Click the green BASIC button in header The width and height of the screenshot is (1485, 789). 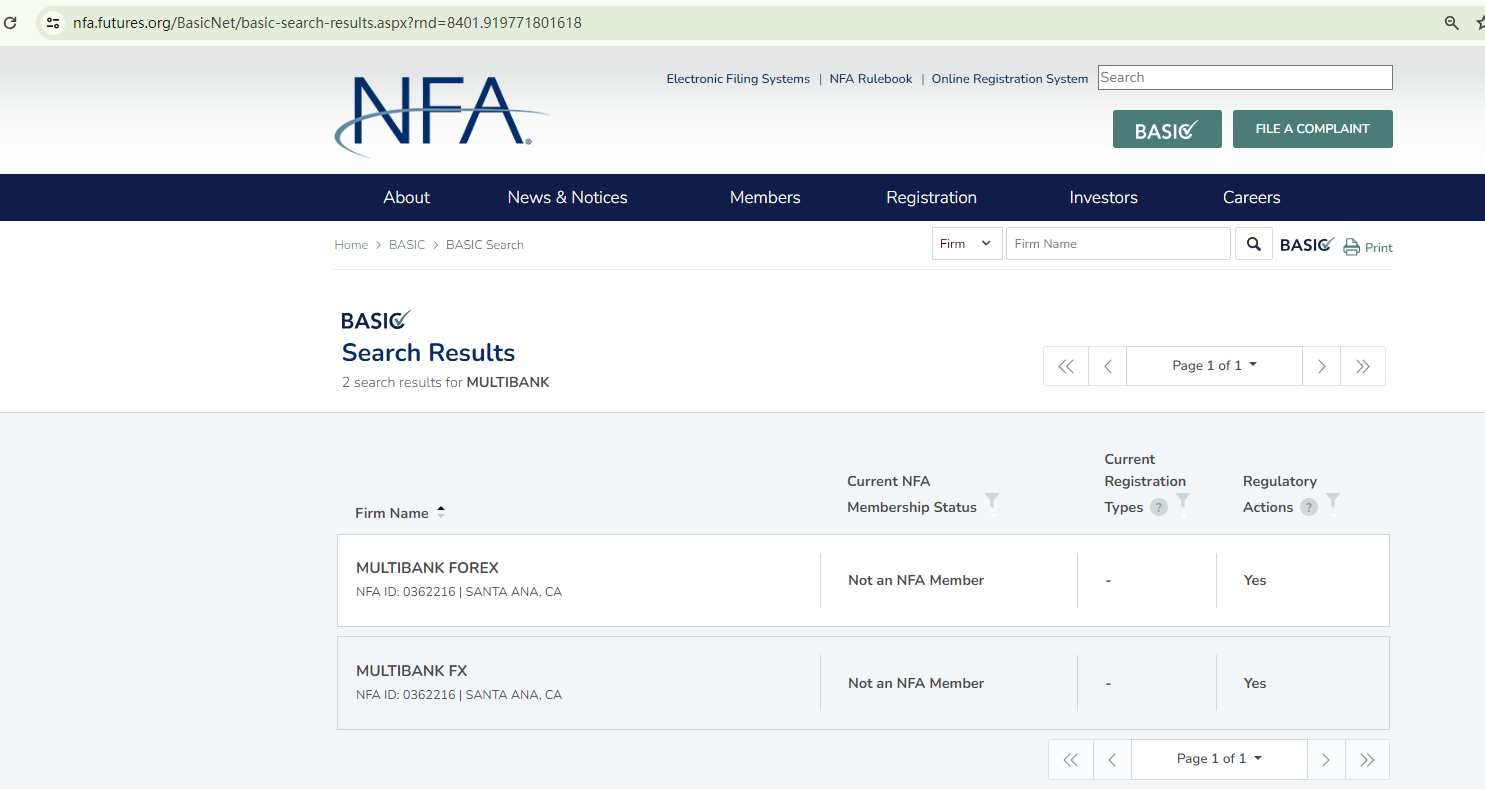click(x=1166, y=130)
